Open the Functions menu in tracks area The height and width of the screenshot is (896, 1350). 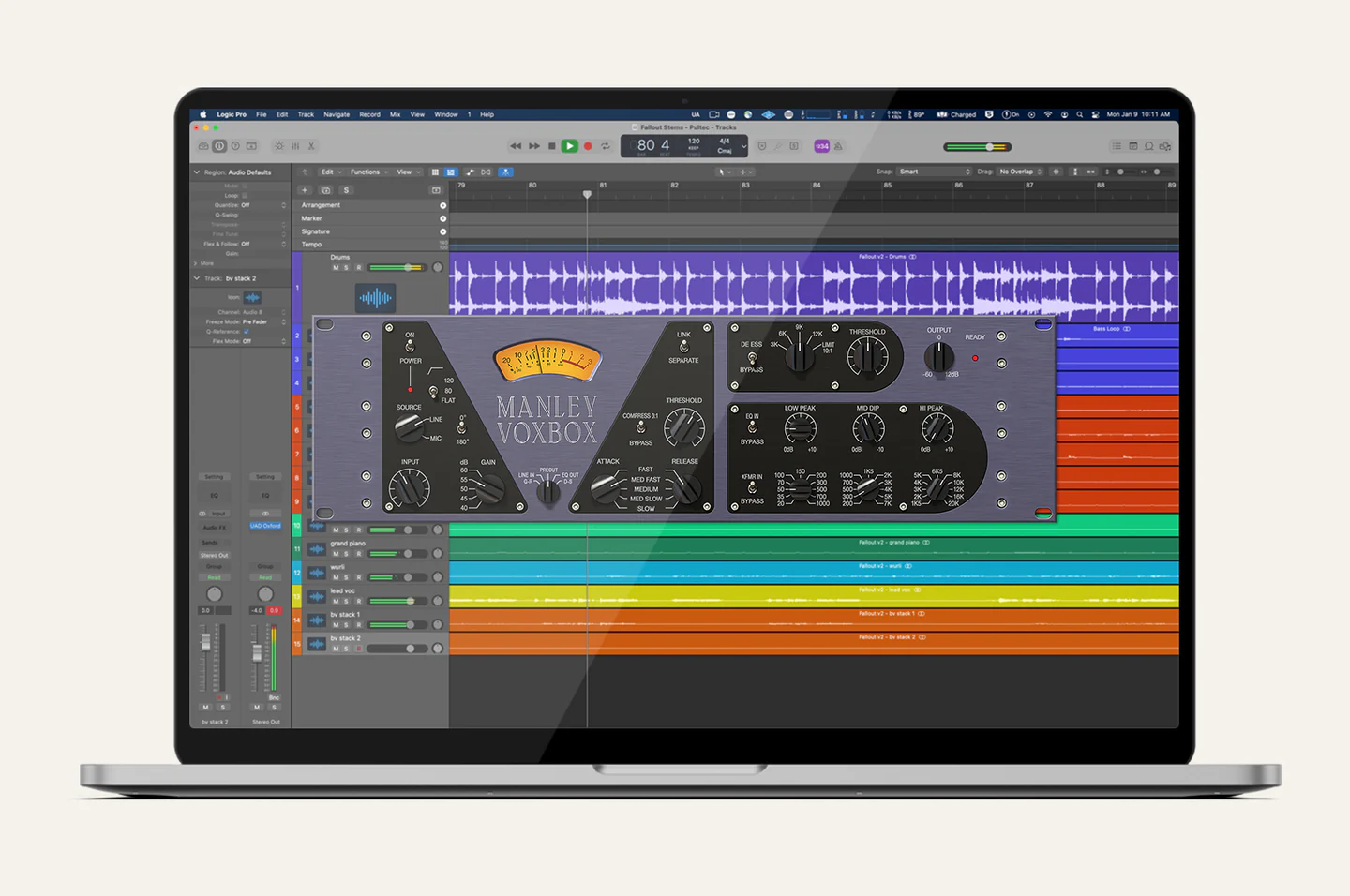click(x=367, y=172)
